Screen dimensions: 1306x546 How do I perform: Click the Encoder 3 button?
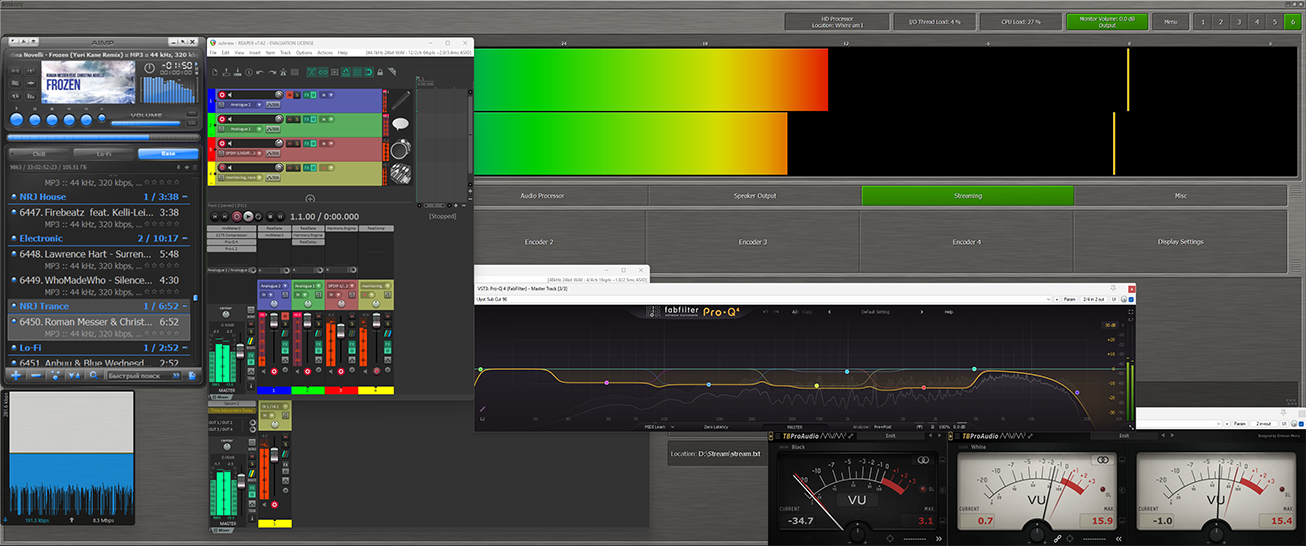click(752, 242)
